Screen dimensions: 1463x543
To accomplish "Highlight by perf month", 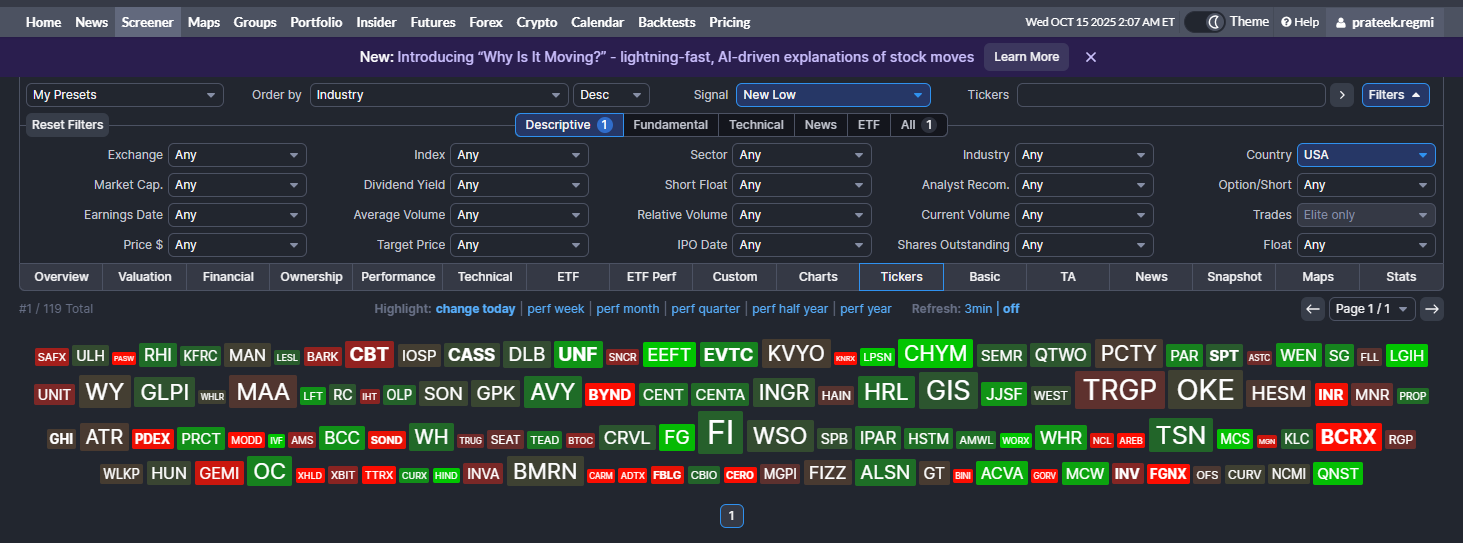I will (x=628, y=309).
